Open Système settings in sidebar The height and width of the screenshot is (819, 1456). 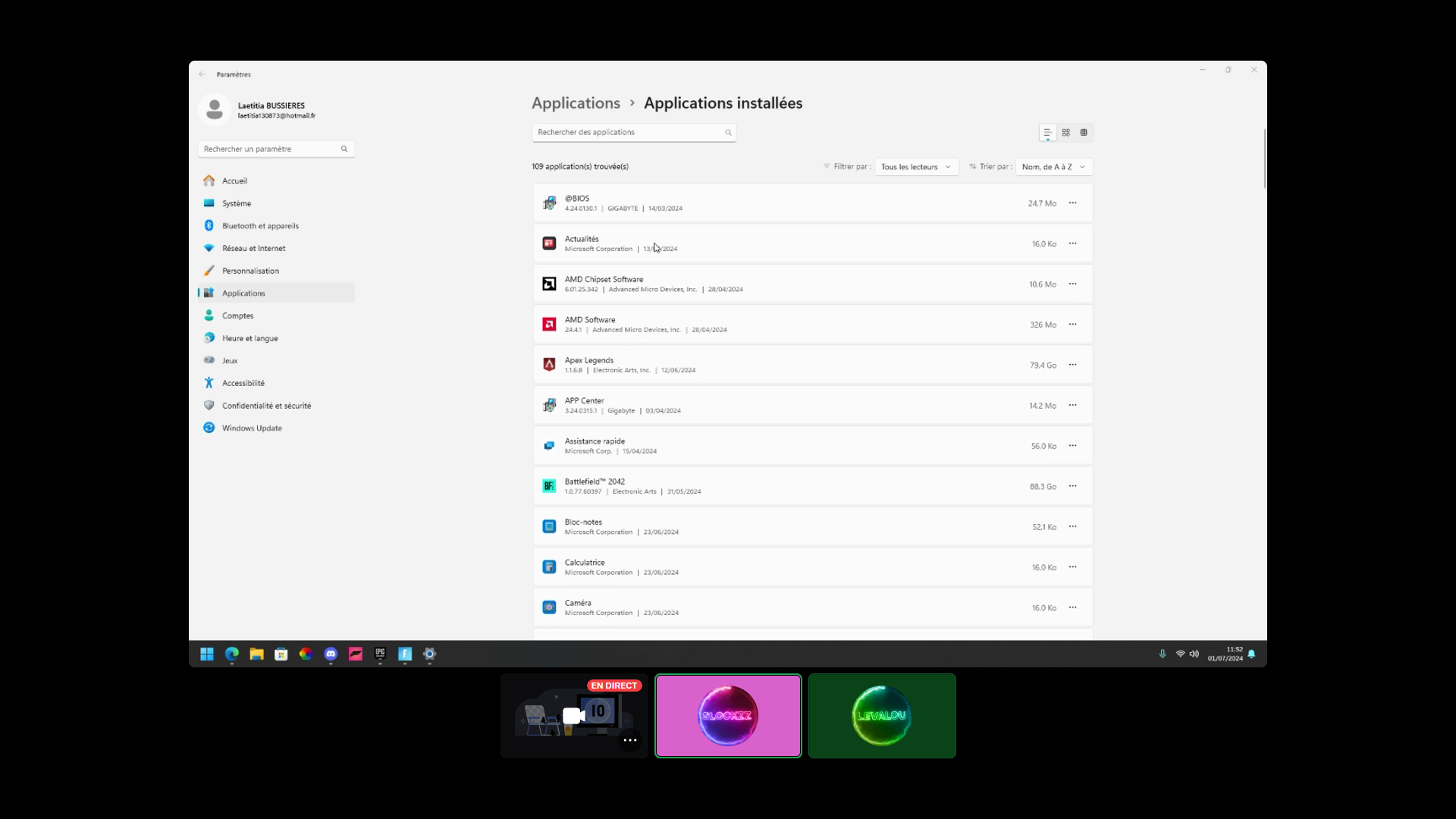click(x=276, y=203)
